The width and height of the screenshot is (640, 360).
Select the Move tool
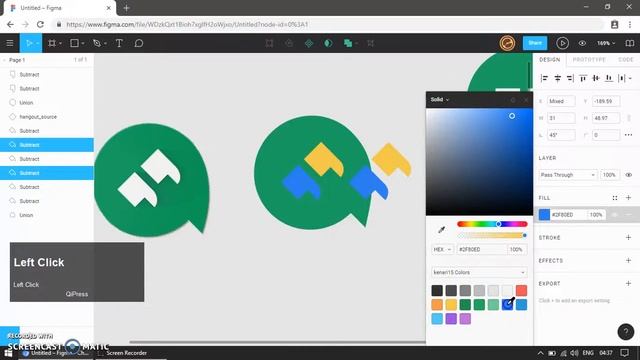click(29, 43)
